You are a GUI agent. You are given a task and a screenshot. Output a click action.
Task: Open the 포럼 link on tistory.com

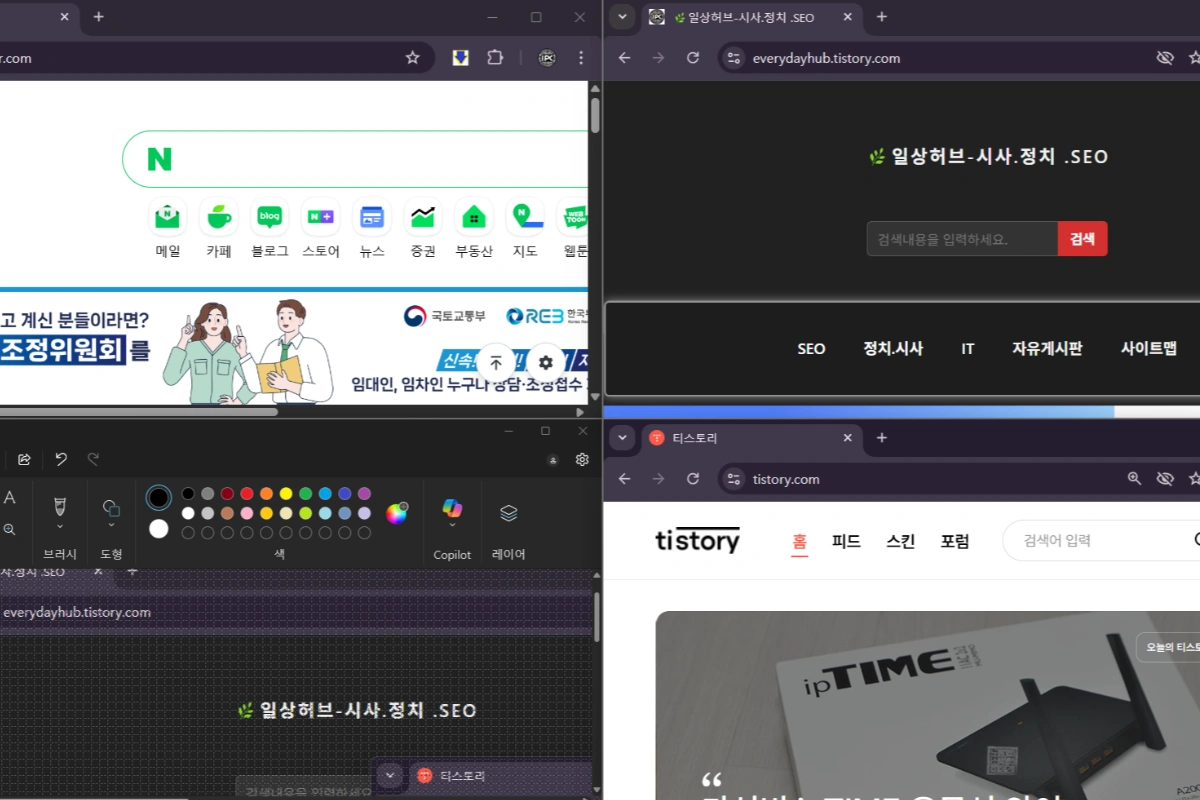(955, 541)
